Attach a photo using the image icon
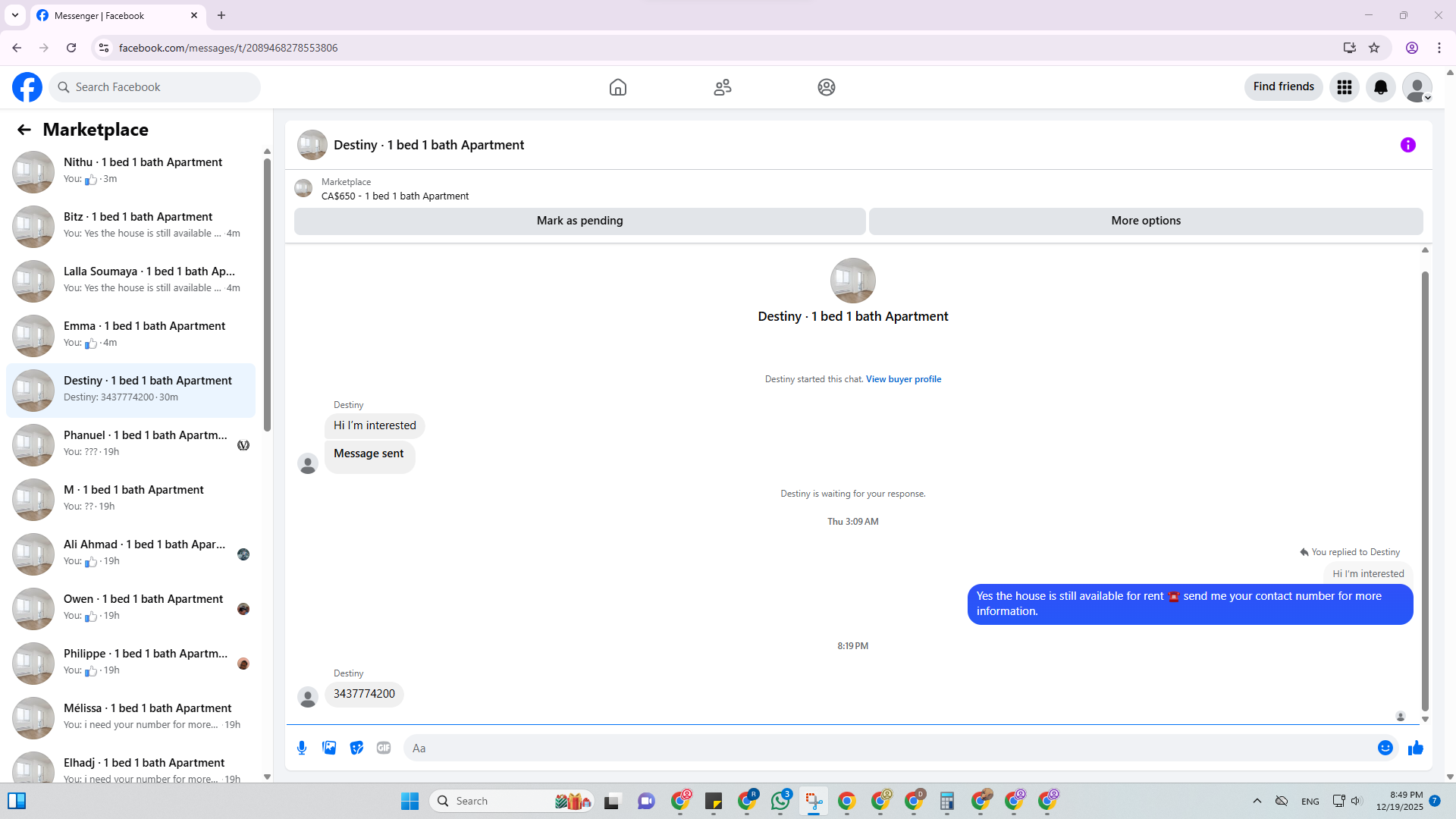The image size is (1456, 819). tap(329, 748)
